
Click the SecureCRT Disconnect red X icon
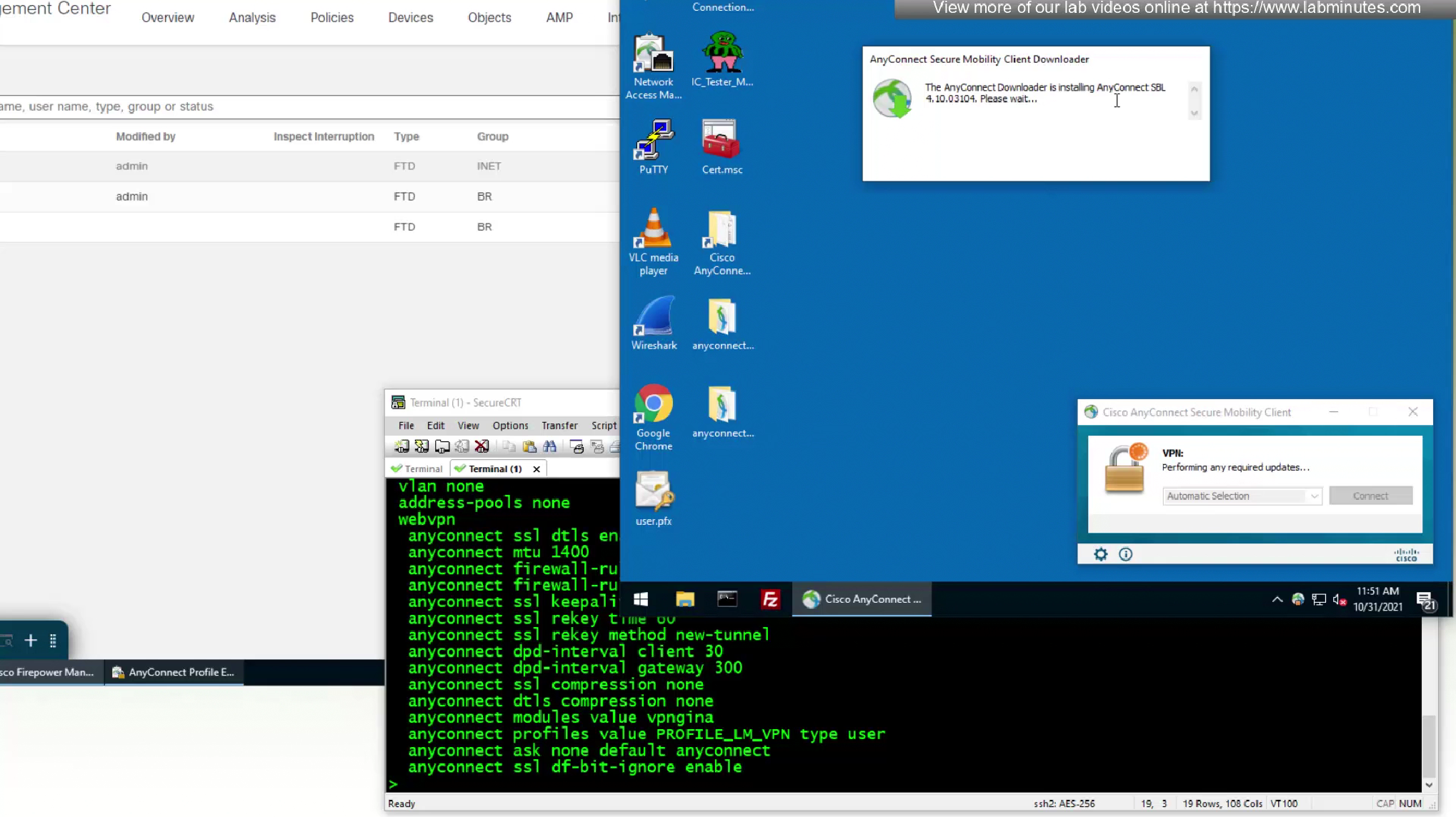482,446
